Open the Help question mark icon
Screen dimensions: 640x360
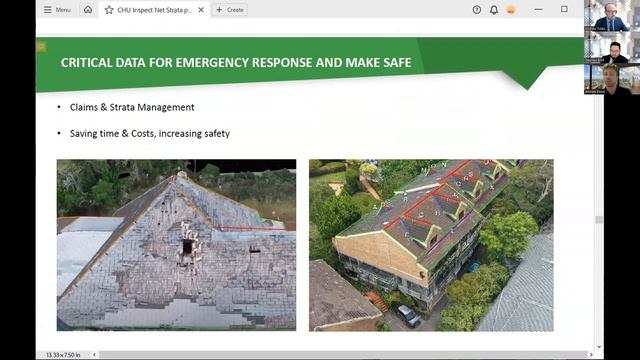pos(476,10)
